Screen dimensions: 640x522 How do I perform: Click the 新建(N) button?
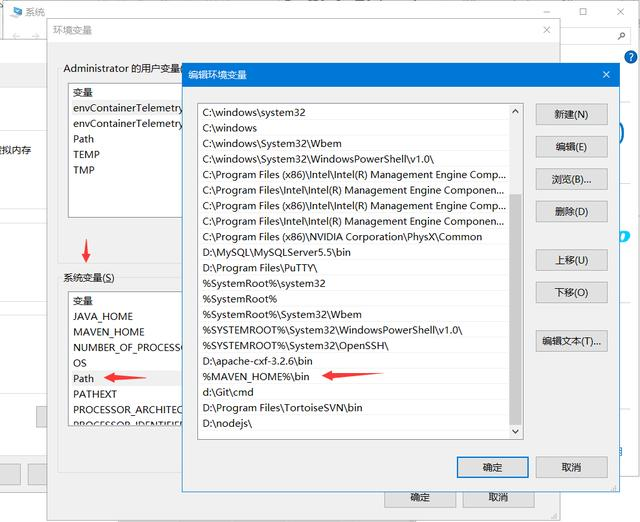[571, 114]
